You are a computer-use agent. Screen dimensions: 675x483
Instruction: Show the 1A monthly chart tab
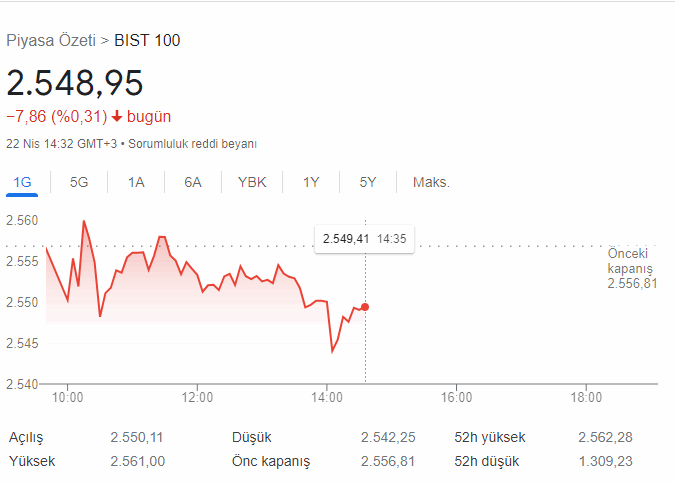pyautogui.click(x=136, y=182)
